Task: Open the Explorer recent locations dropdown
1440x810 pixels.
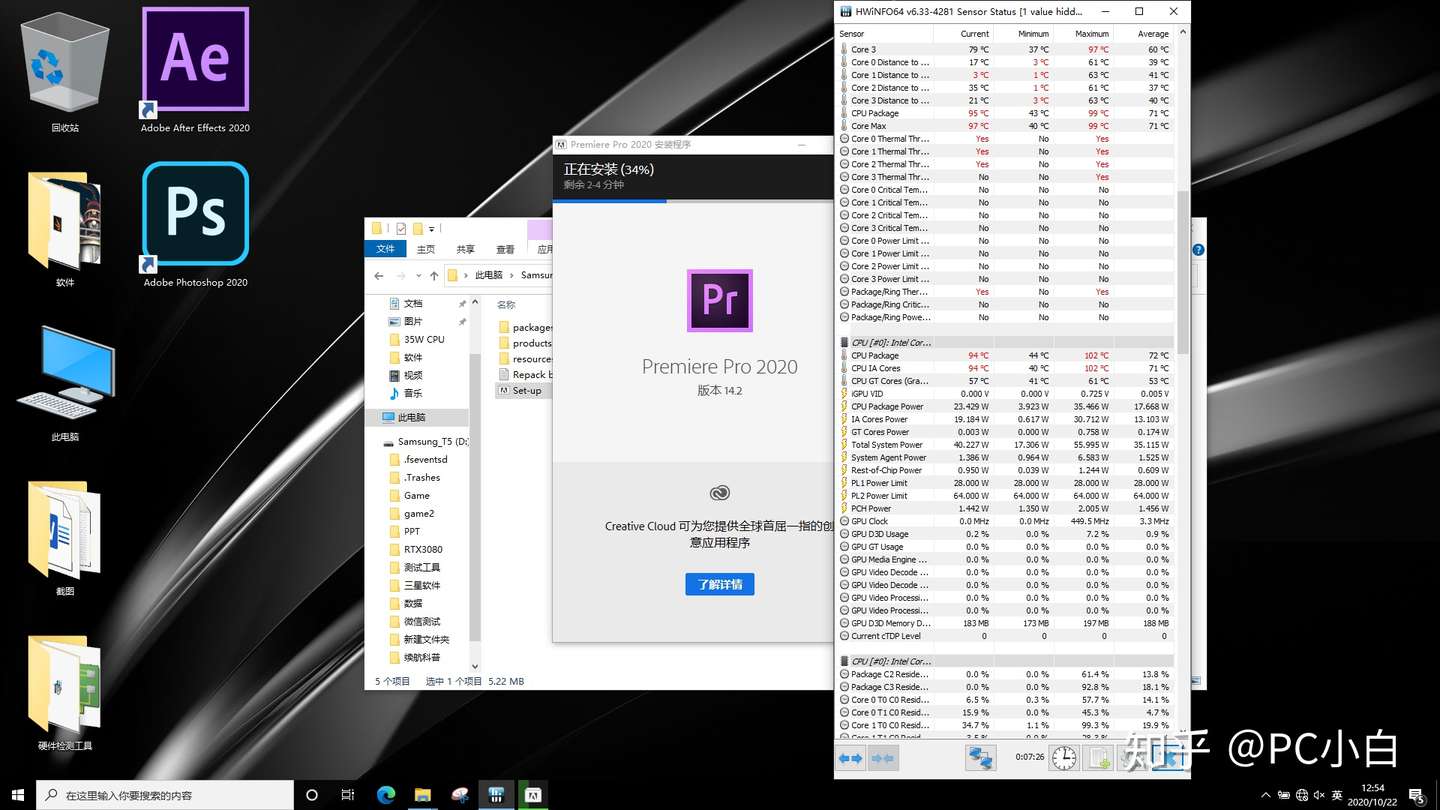Action: pos(417,276)
